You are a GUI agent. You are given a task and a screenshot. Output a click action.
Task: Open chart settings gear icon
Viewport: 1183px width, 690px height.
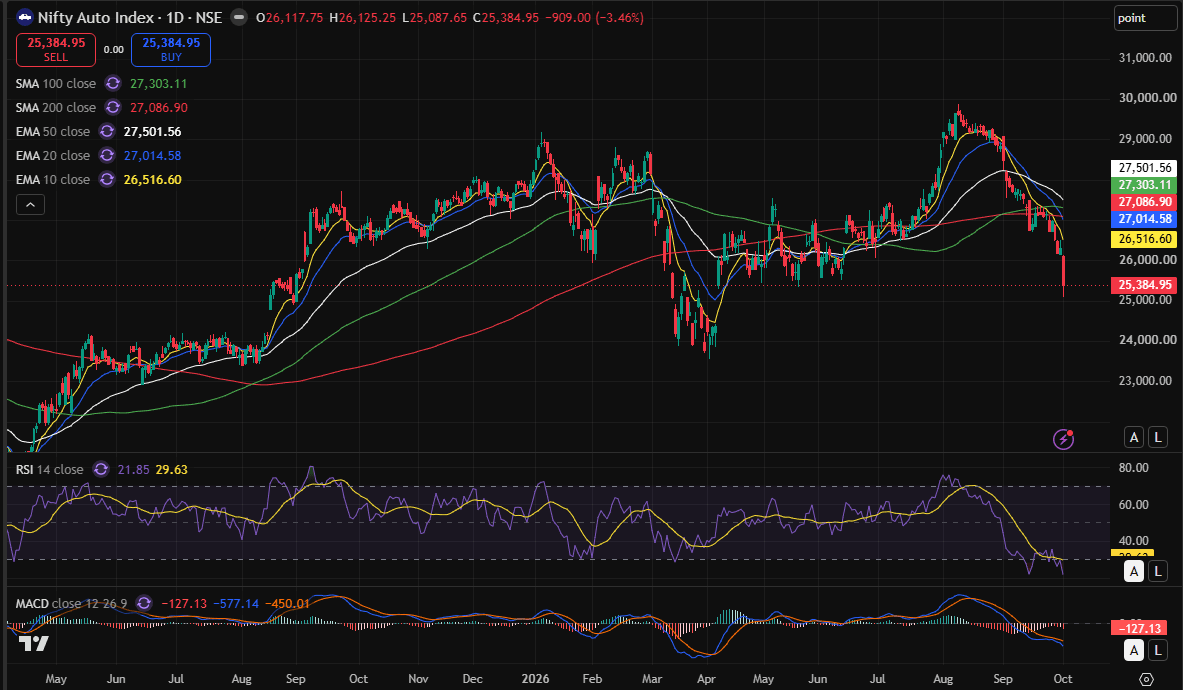(x=1146, y=679)
